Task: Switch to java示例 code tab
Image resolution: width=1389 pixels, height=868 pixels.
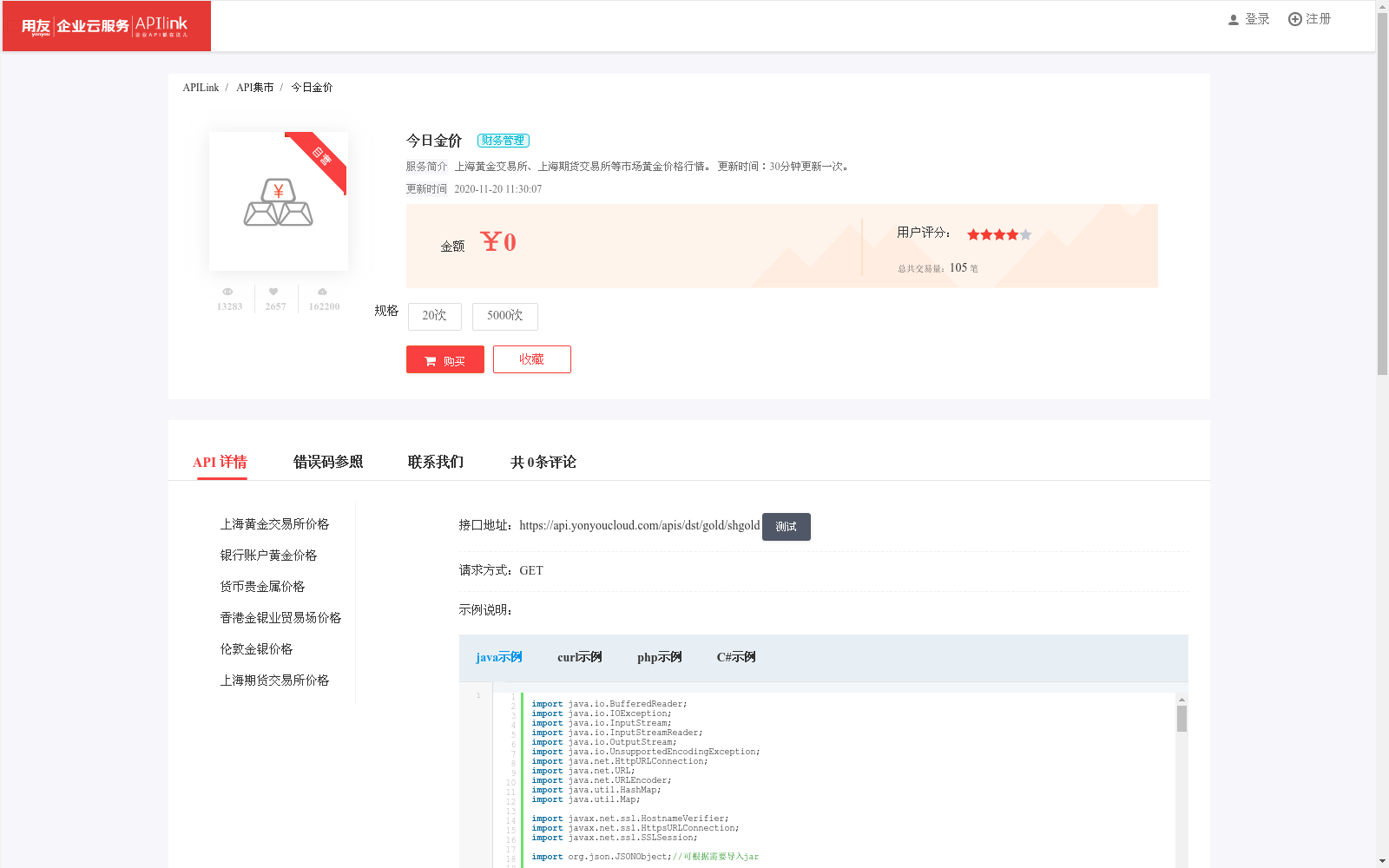Action: (x=499, y=657)
